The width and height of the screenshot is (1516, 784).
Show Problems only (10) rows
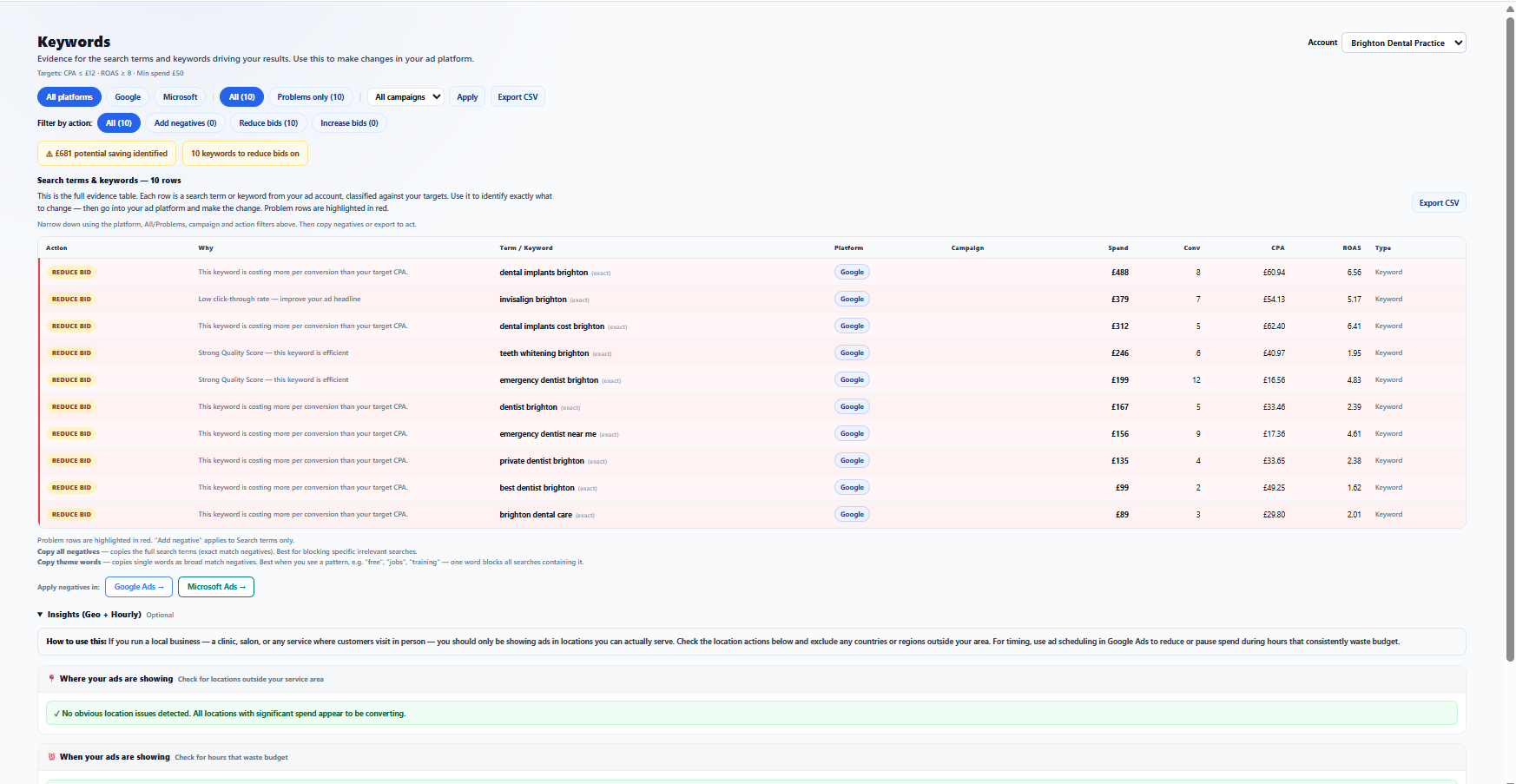(311, 97)
